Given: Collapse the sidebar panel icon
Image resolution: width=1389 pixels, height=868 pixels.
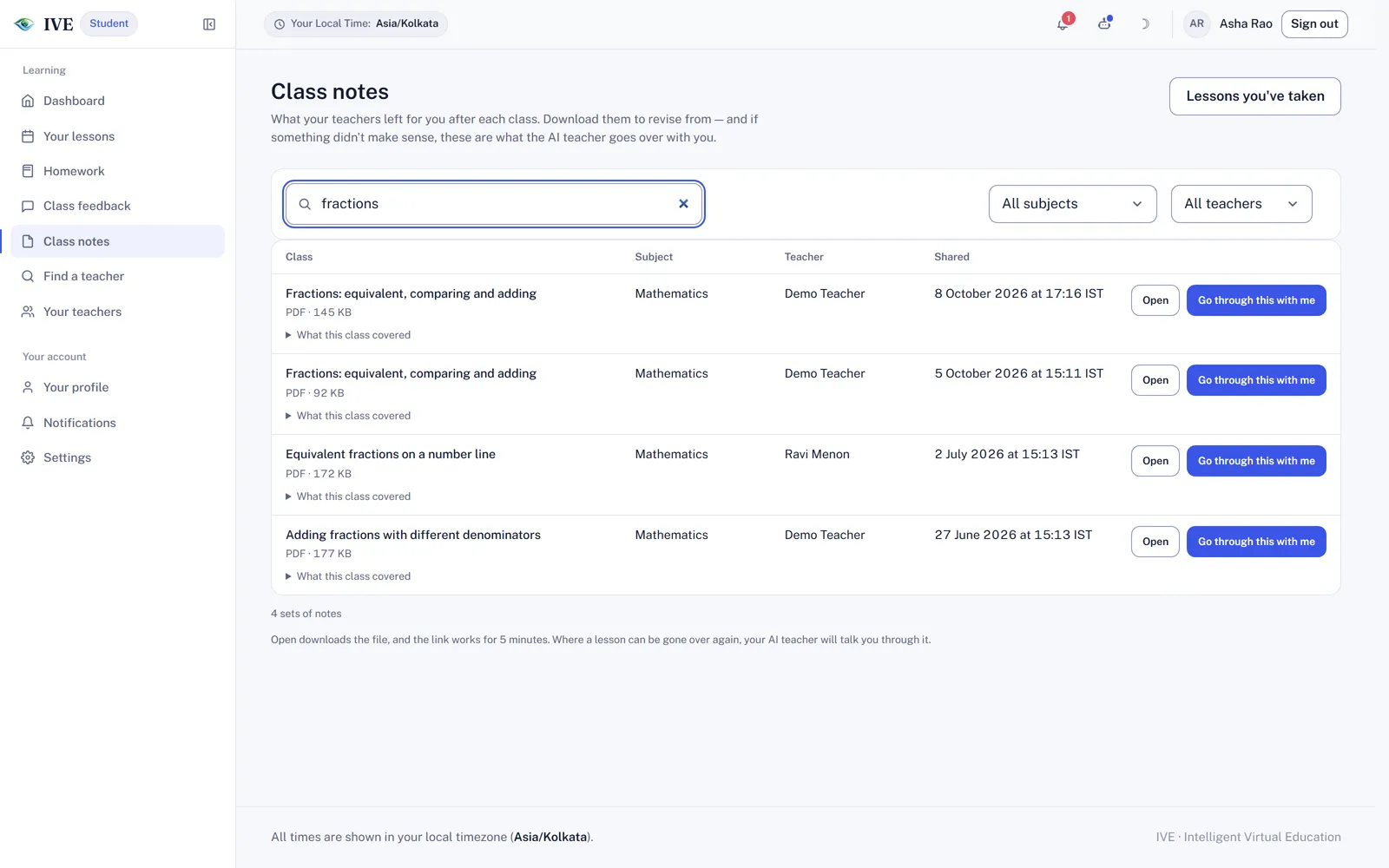Looking at the screenshot, I should click(209, 24).
